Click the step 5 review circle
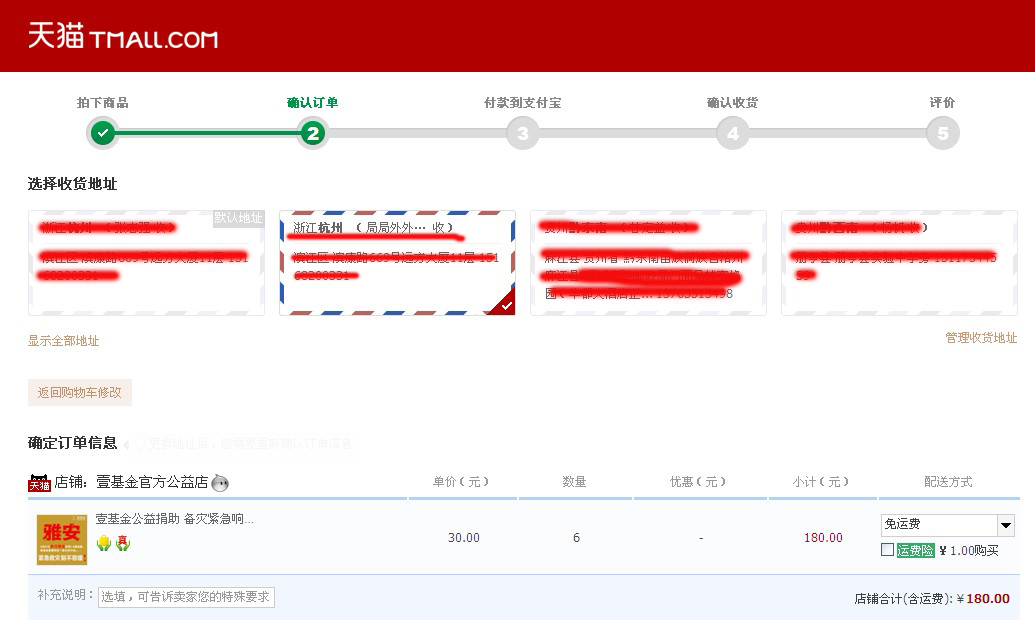The height and width of the screenshot is (620, 1035). point(942,133)
